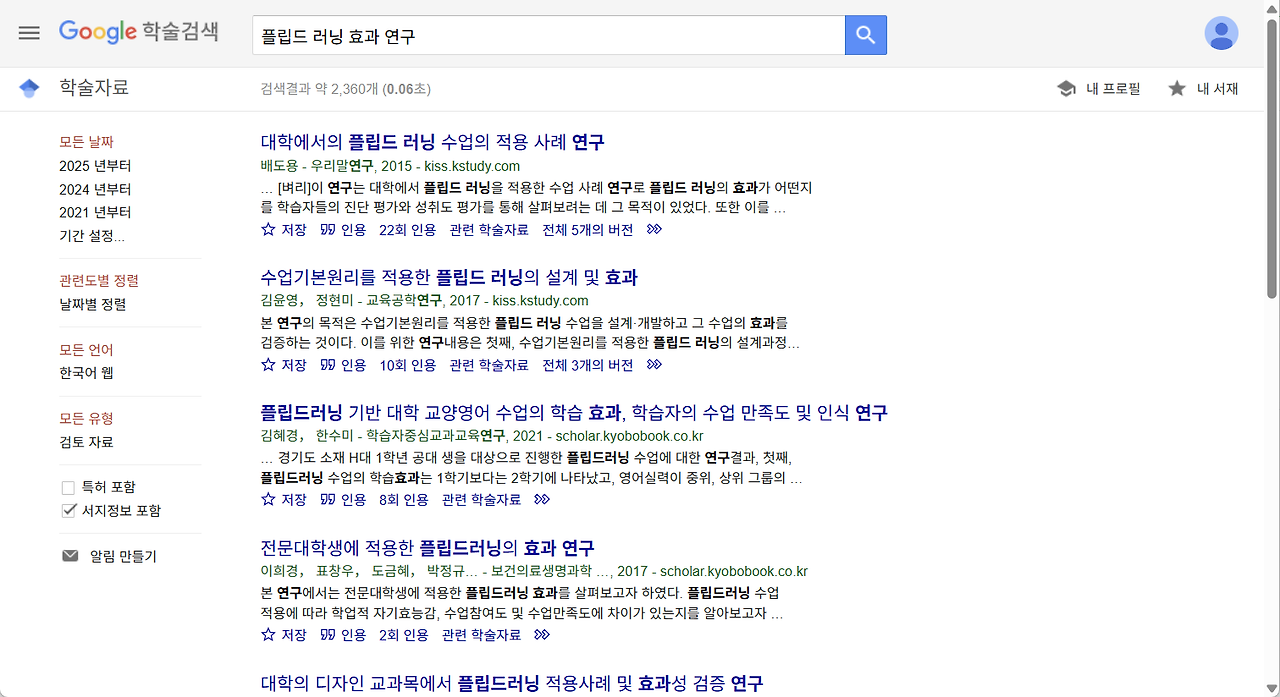
Task: Click the scrollbar down arrow
Action: coord(1271,688)
